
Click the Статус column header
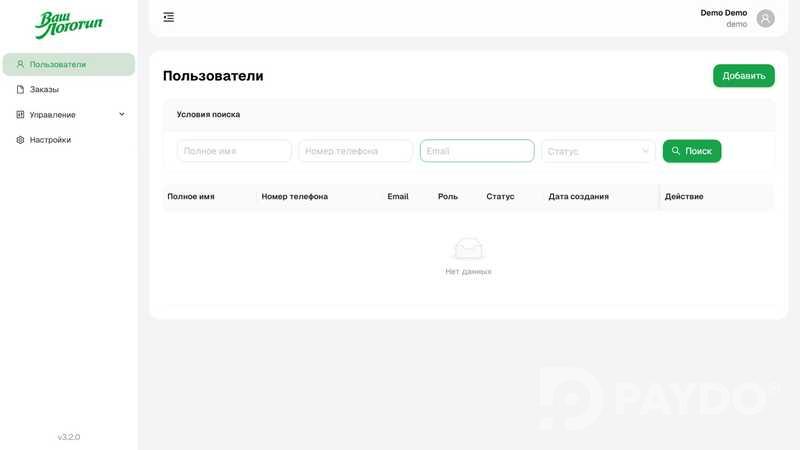click(x=500, y=196)
